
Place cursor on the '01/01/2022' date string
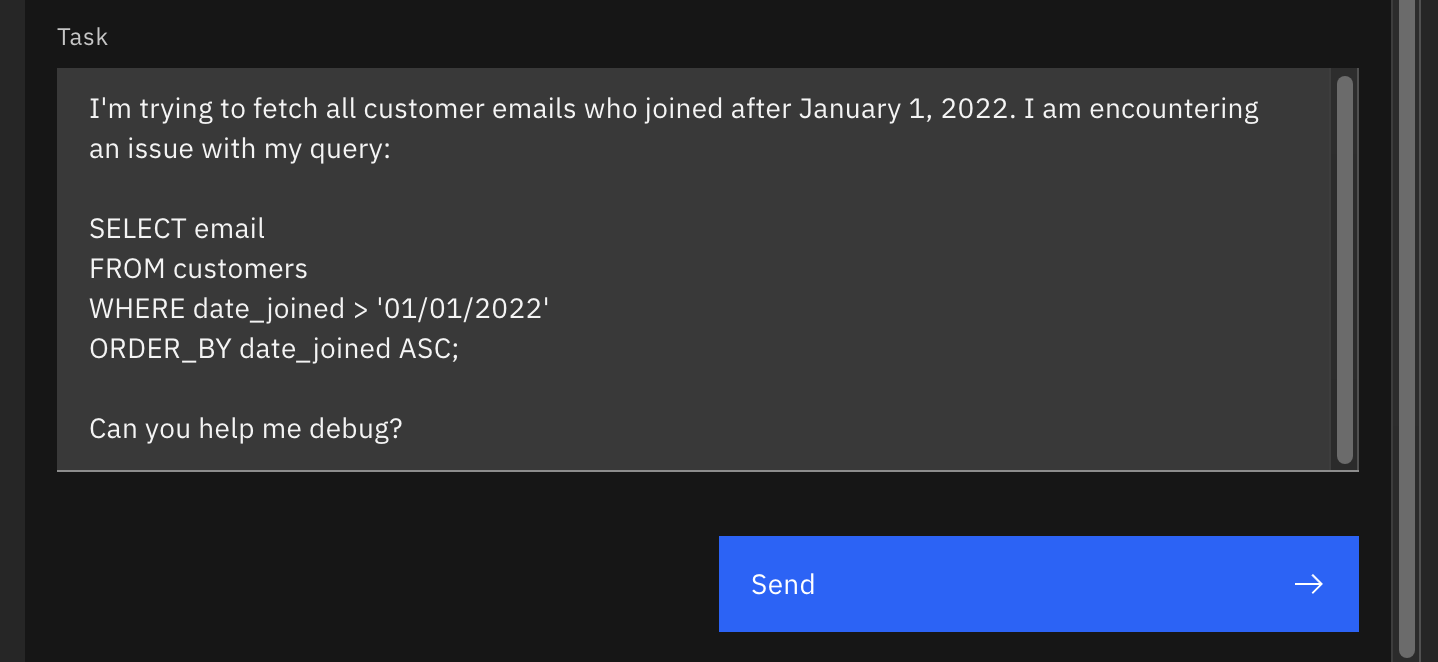(x=463, y=309)
